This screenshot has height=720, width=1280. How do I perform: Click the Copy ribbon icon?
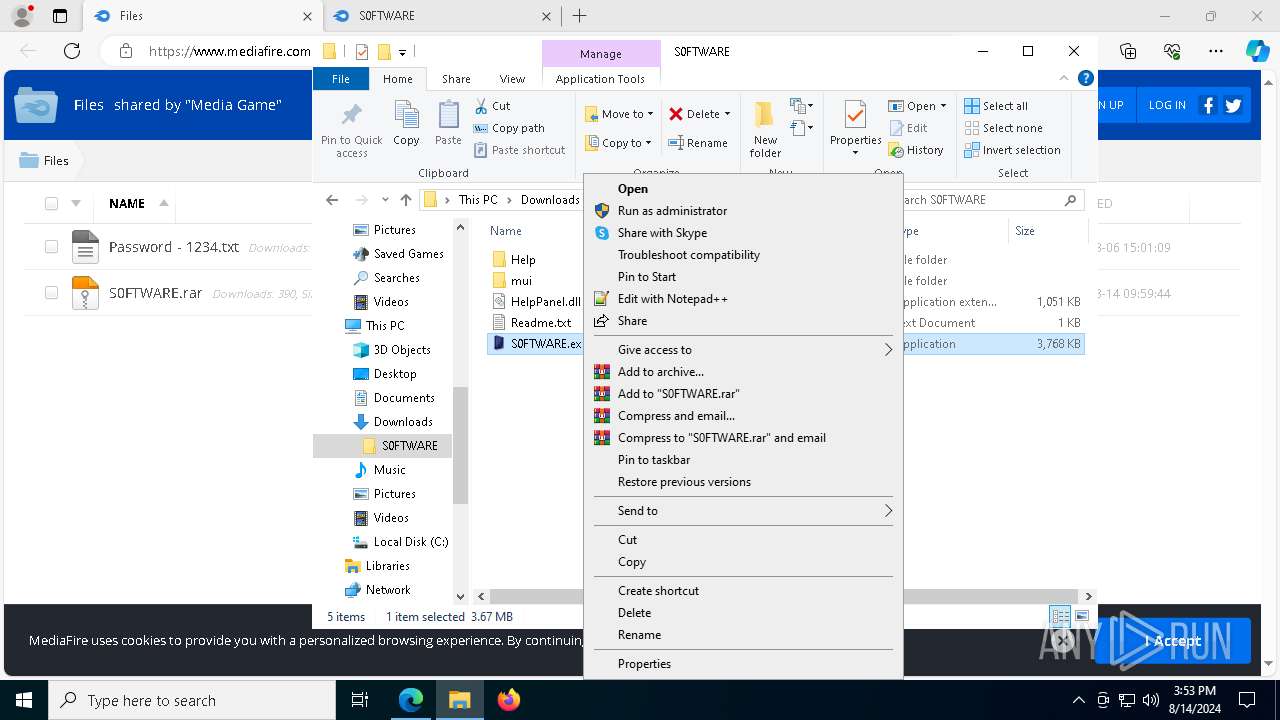pyautogui.click(x=406, y=116)
